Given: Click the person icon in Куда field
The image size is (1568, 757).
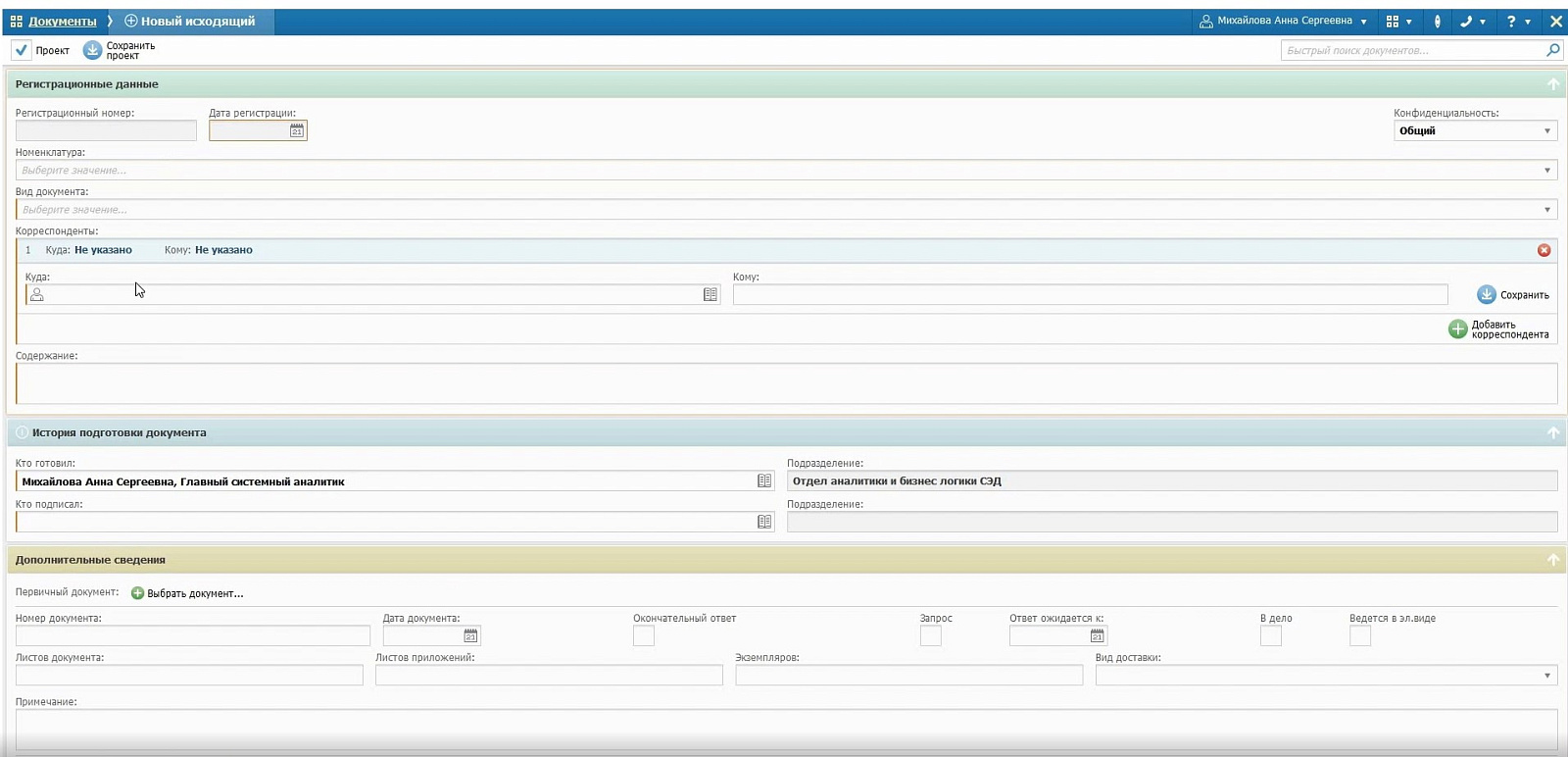Looking at the screenshot, I should (37, 294).
